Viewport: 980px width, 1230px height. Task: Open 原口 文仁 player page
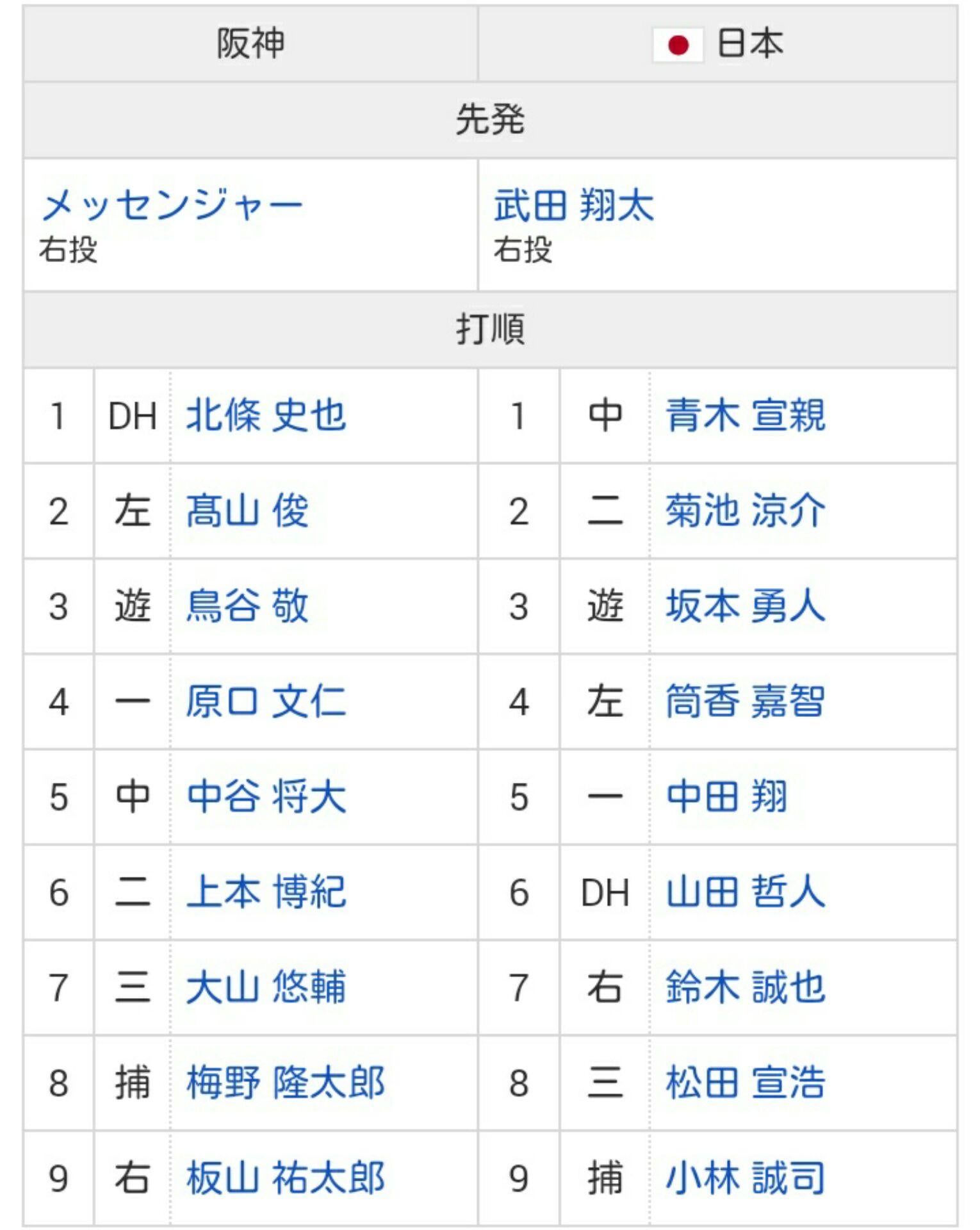tap(266, 701)
